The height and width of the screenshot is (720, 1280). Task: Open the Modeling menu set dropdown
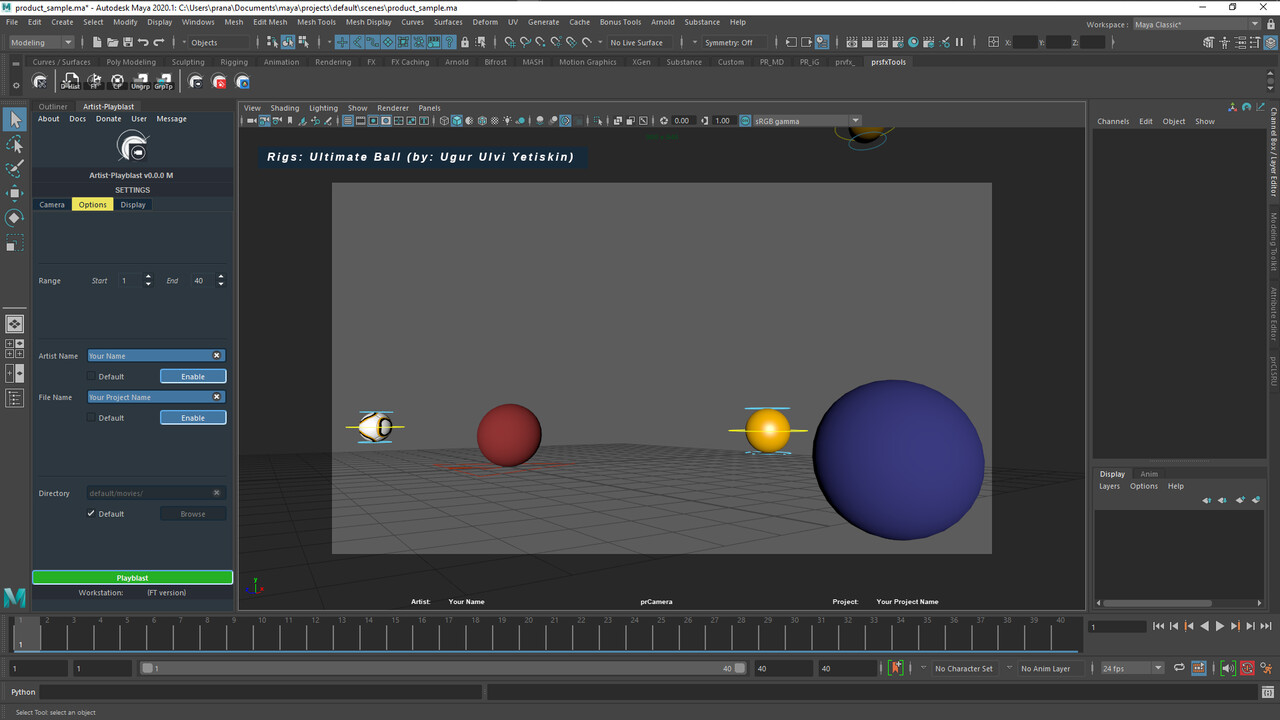pos(41,42)
